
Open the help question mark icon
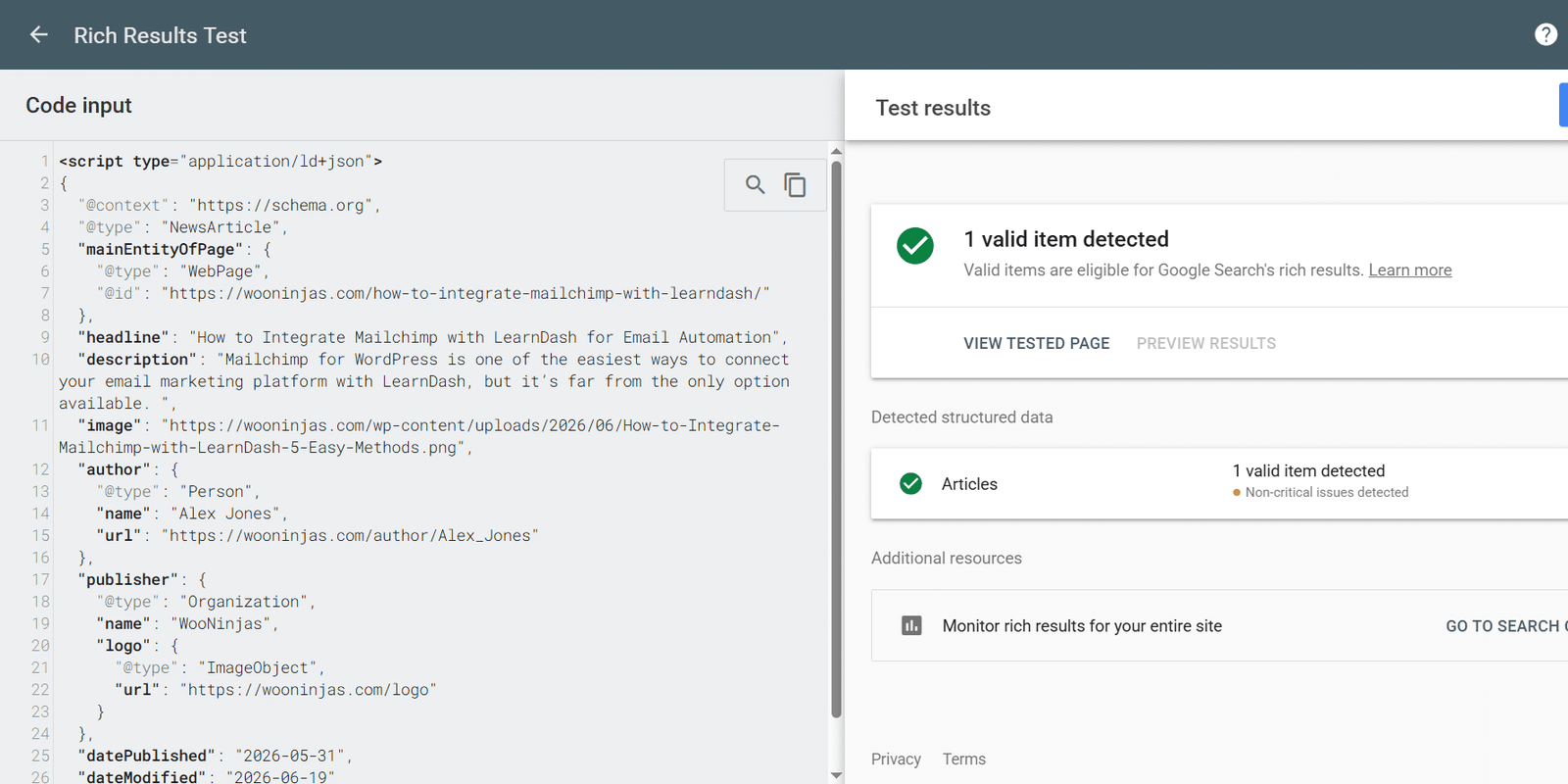pos(1545,35)
